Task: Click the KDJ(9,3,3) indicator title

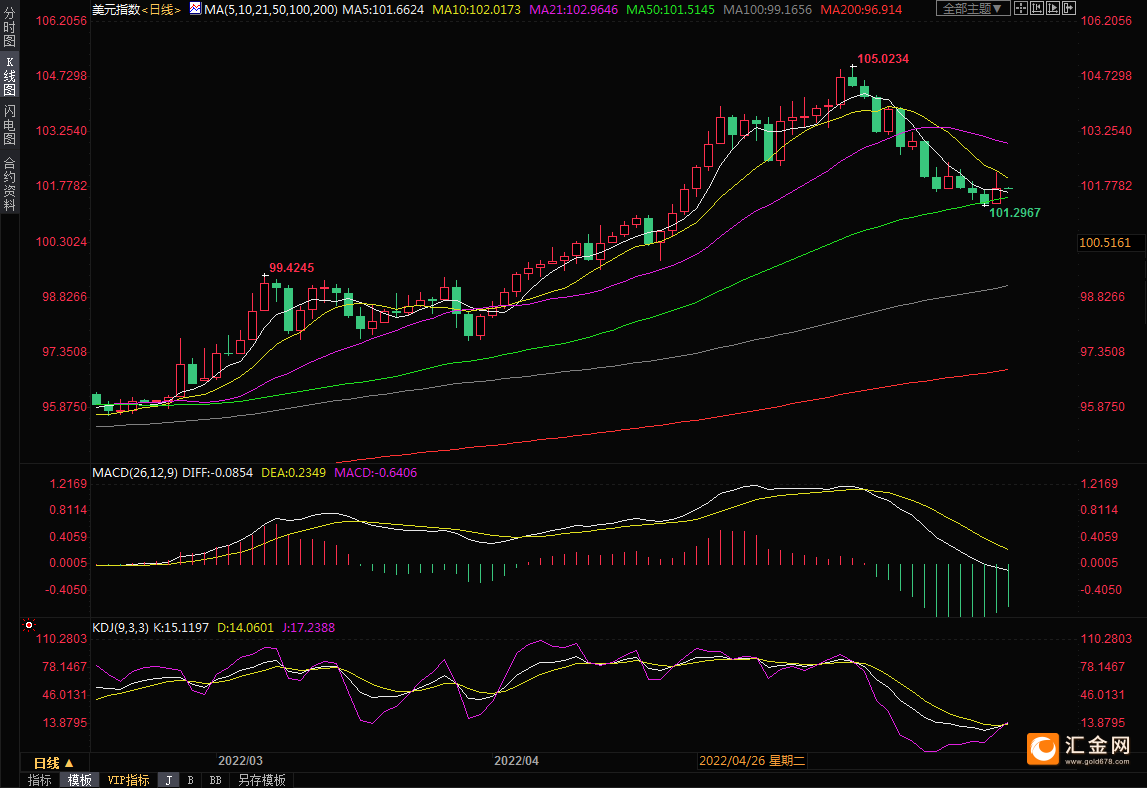Action: point(120,628)
